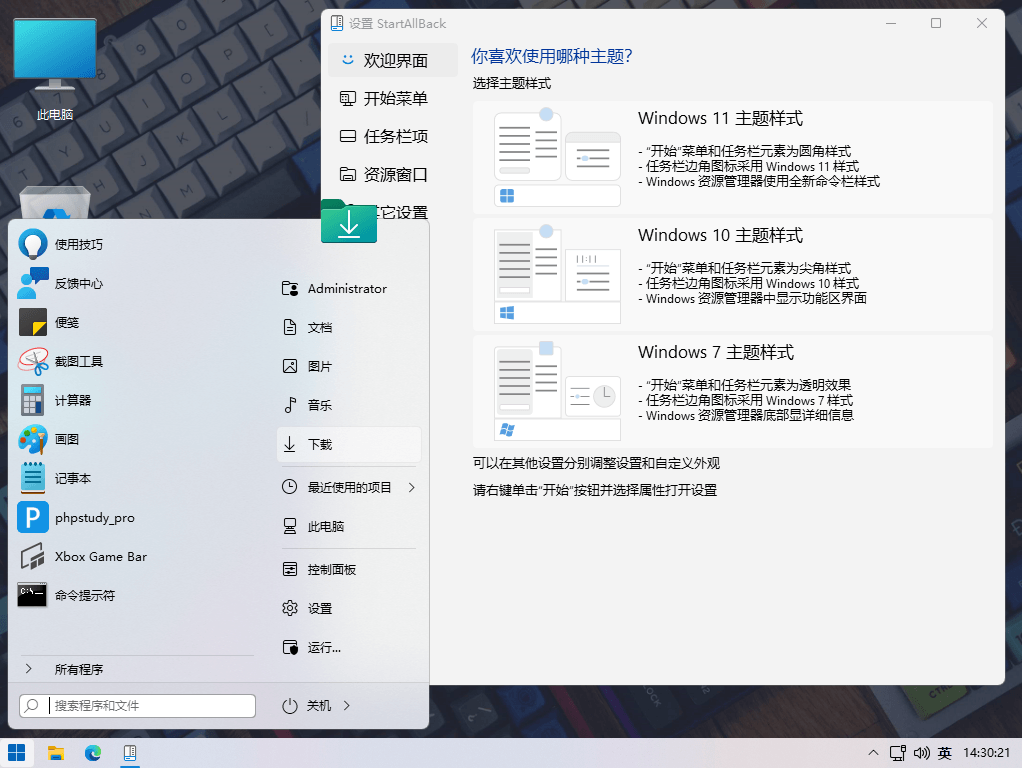Click the 控制面板 control panel icon
Image resolution: width=1022 pixels, height=768 pixels.
tap(290, 570)
